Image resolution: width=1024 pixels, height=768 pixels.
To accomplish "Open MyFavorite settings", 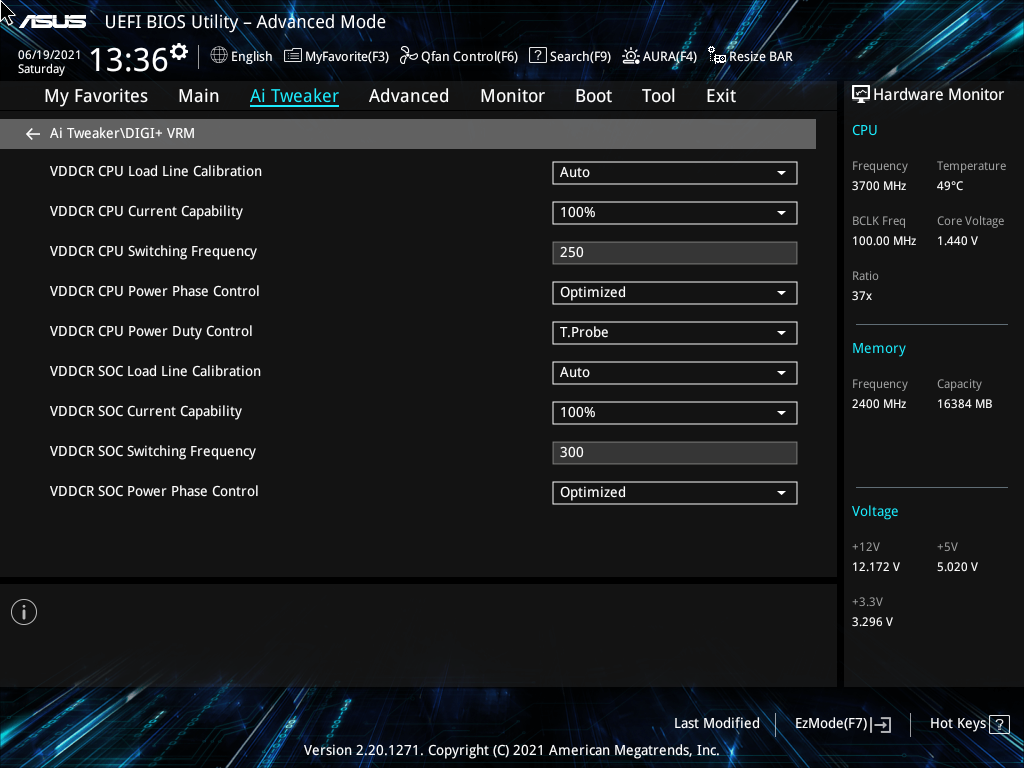I will (x=336, y=56).
